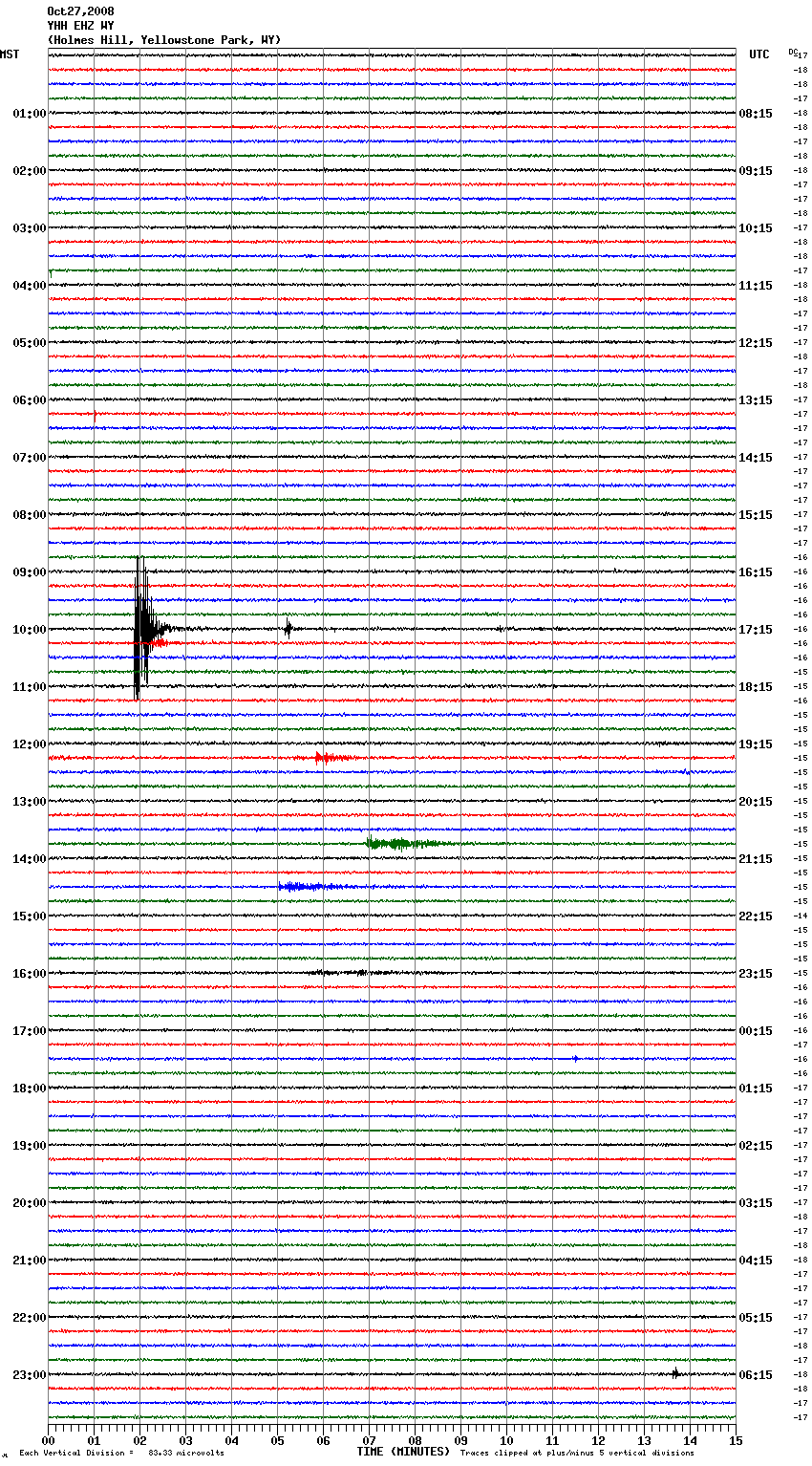Select the 01:00 MST hour label

coord(29,114)
